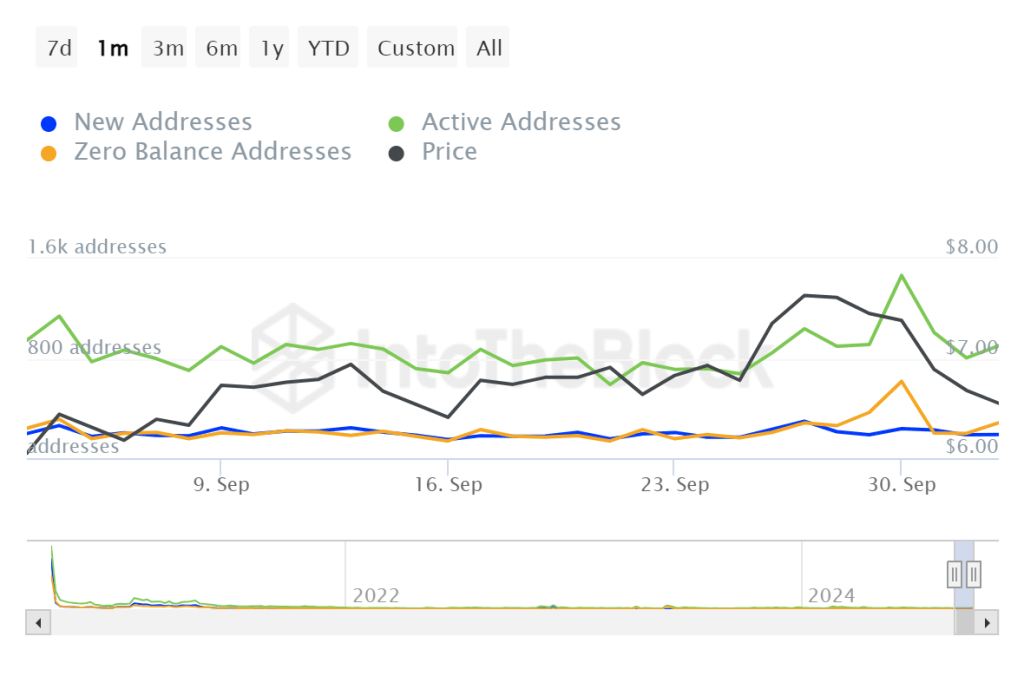
Task: Click the 16. Sep axis label
Action: pos(448,485)
